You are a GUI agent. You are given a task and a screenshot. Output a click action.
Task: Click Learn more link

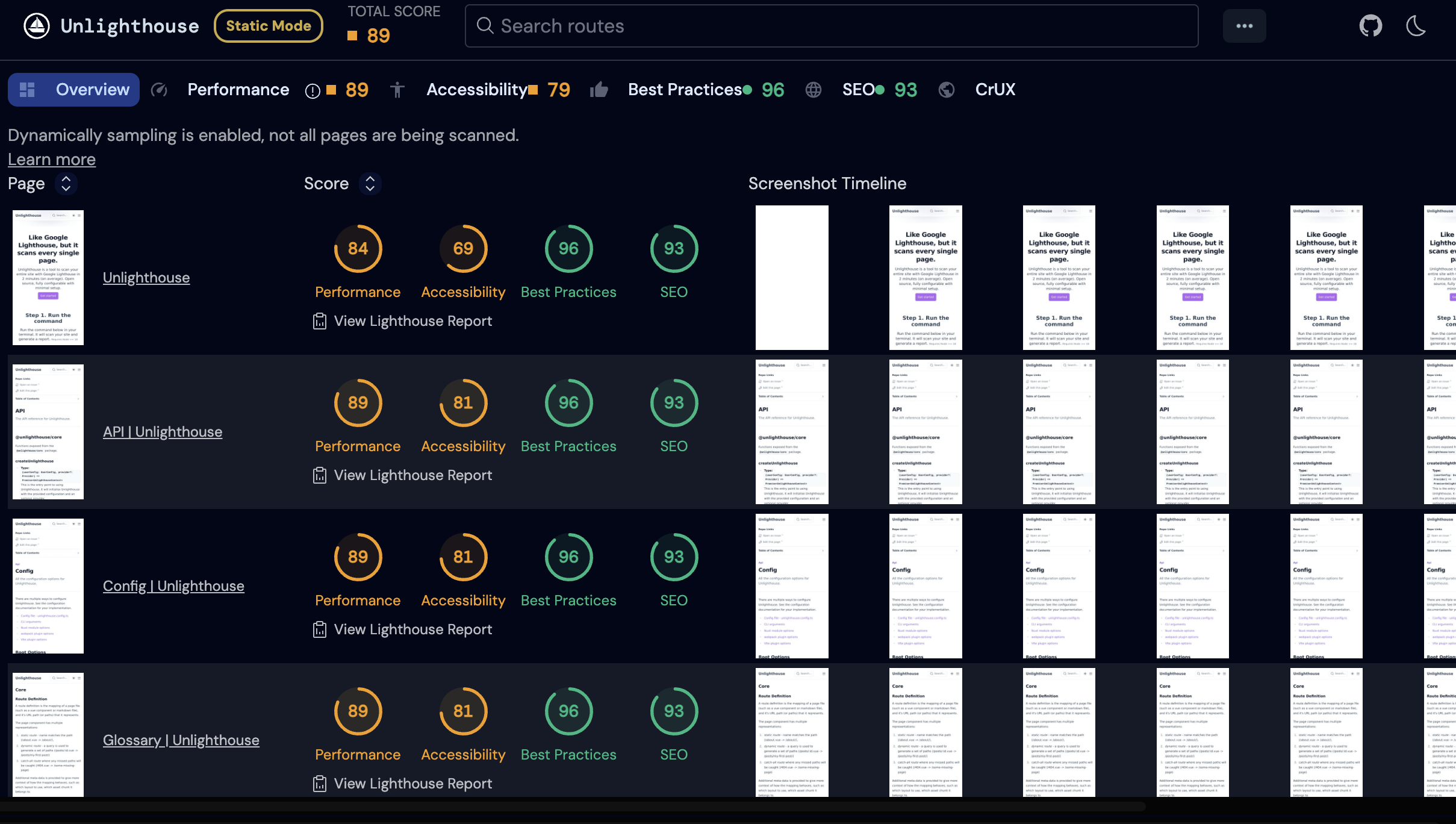click(x=51, y=159)
